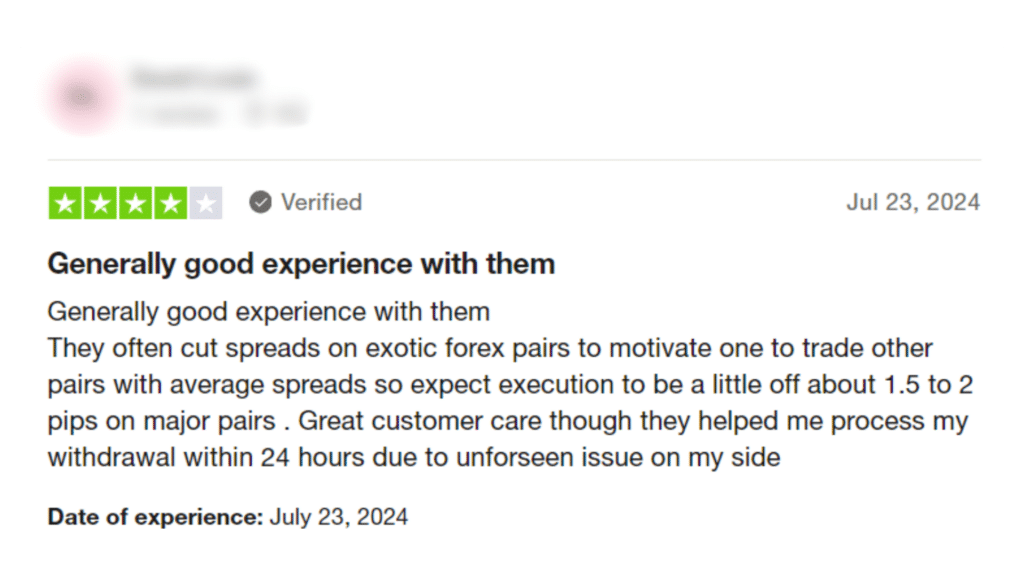Click the line starting 'pairs with average spreads'
The width and height of the screenshot is (1024, 576).
(x=510, y=385)
